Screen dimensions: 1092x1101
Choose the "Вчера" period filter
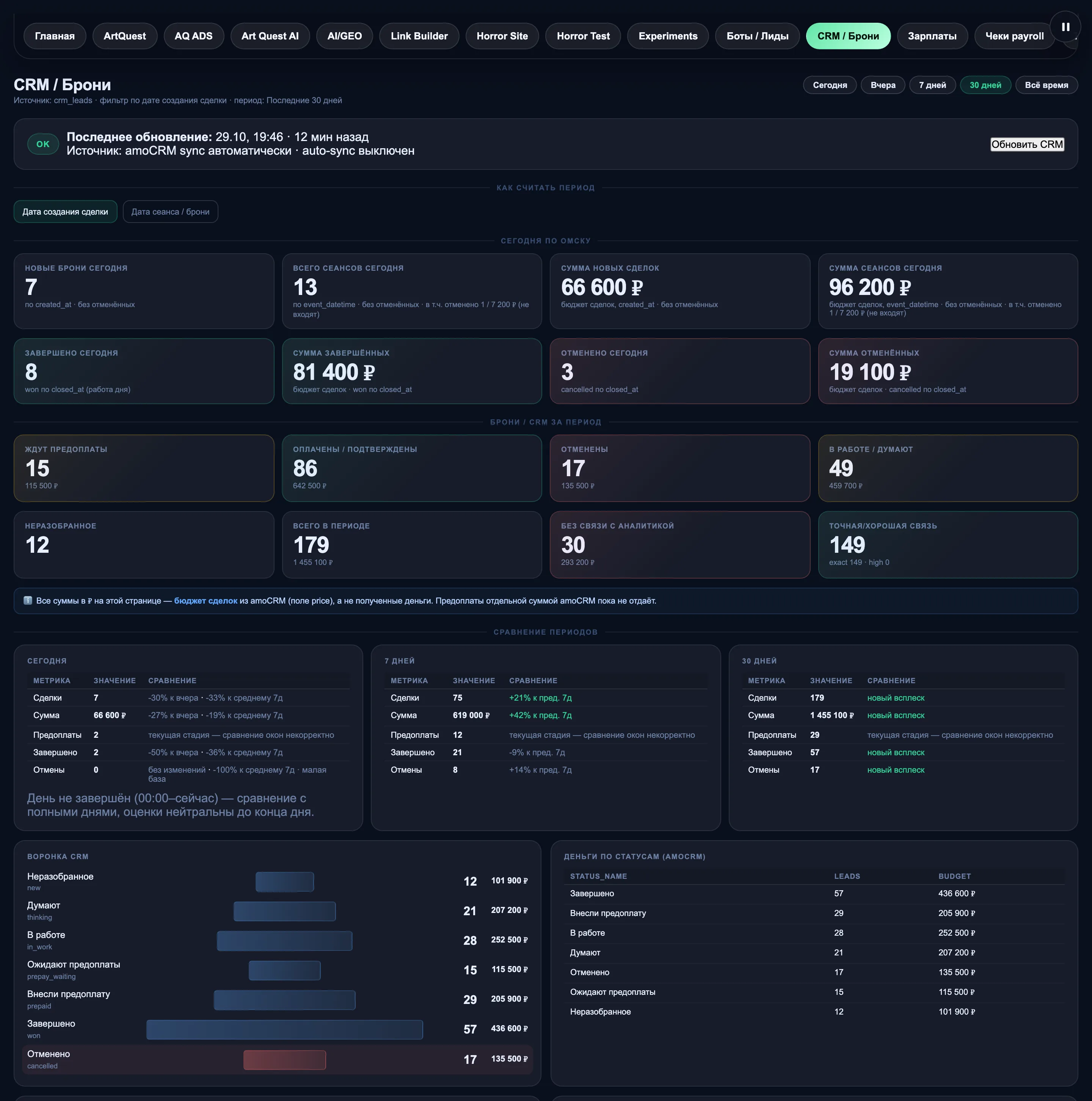point(883,85)
